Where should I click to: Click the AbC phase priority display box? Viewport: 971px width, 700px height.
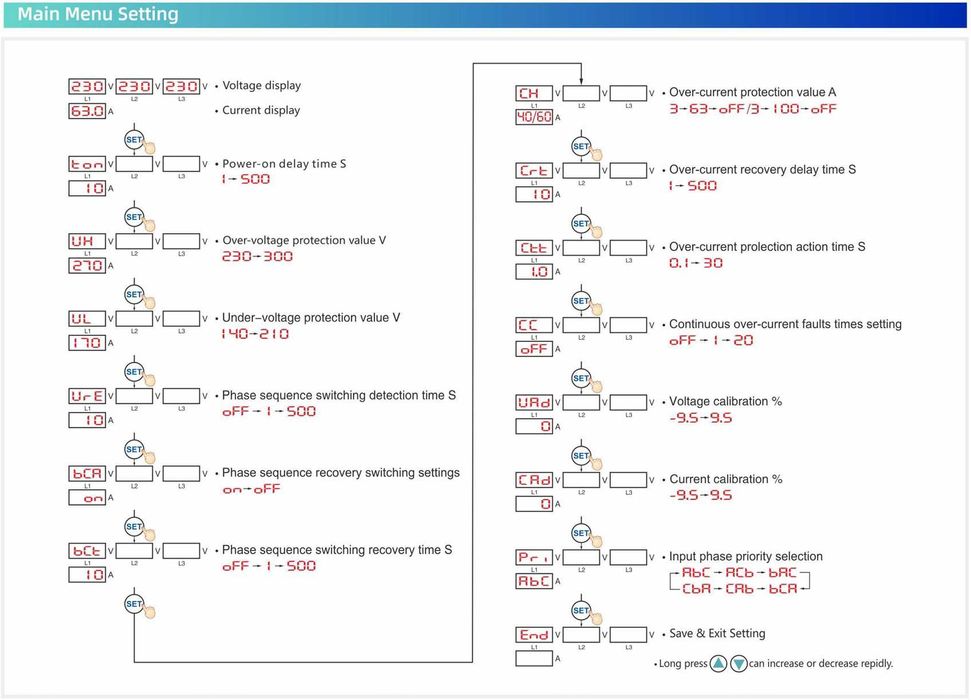pyautogui.click(x=534, y=581)
